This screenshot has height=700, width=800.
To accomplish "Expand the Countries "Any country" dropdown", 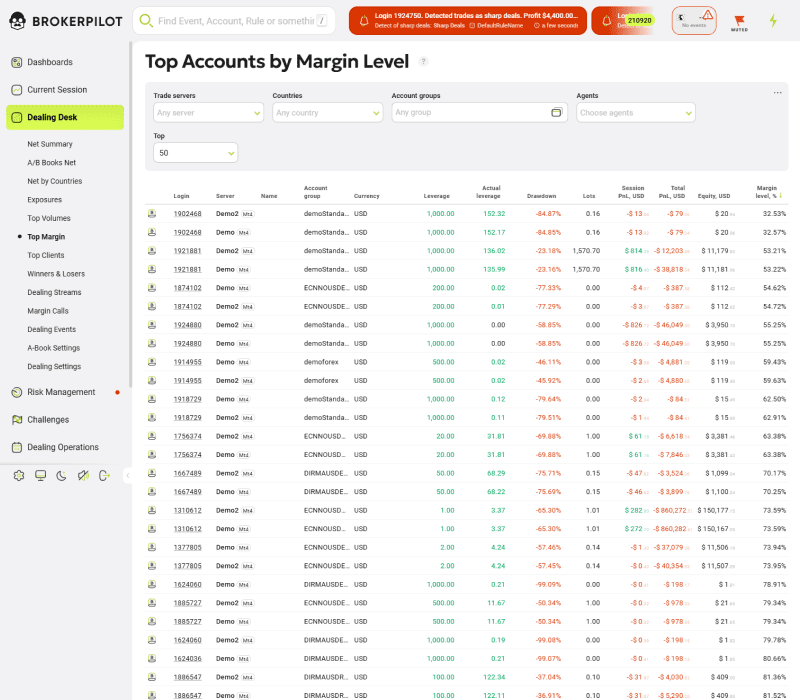I will click(330, 113).
